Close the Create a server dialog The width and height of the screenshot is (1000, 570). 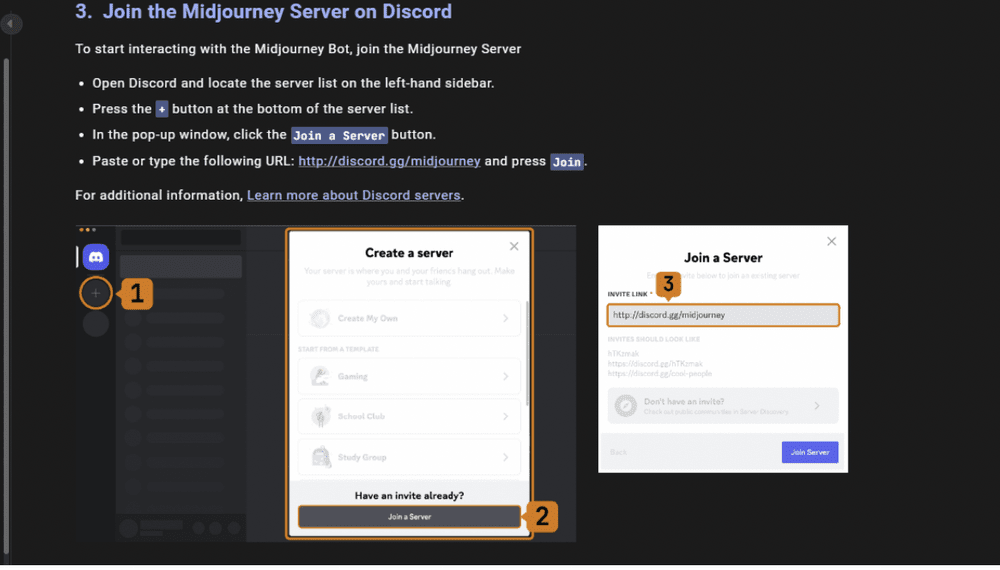click(514, 246)
